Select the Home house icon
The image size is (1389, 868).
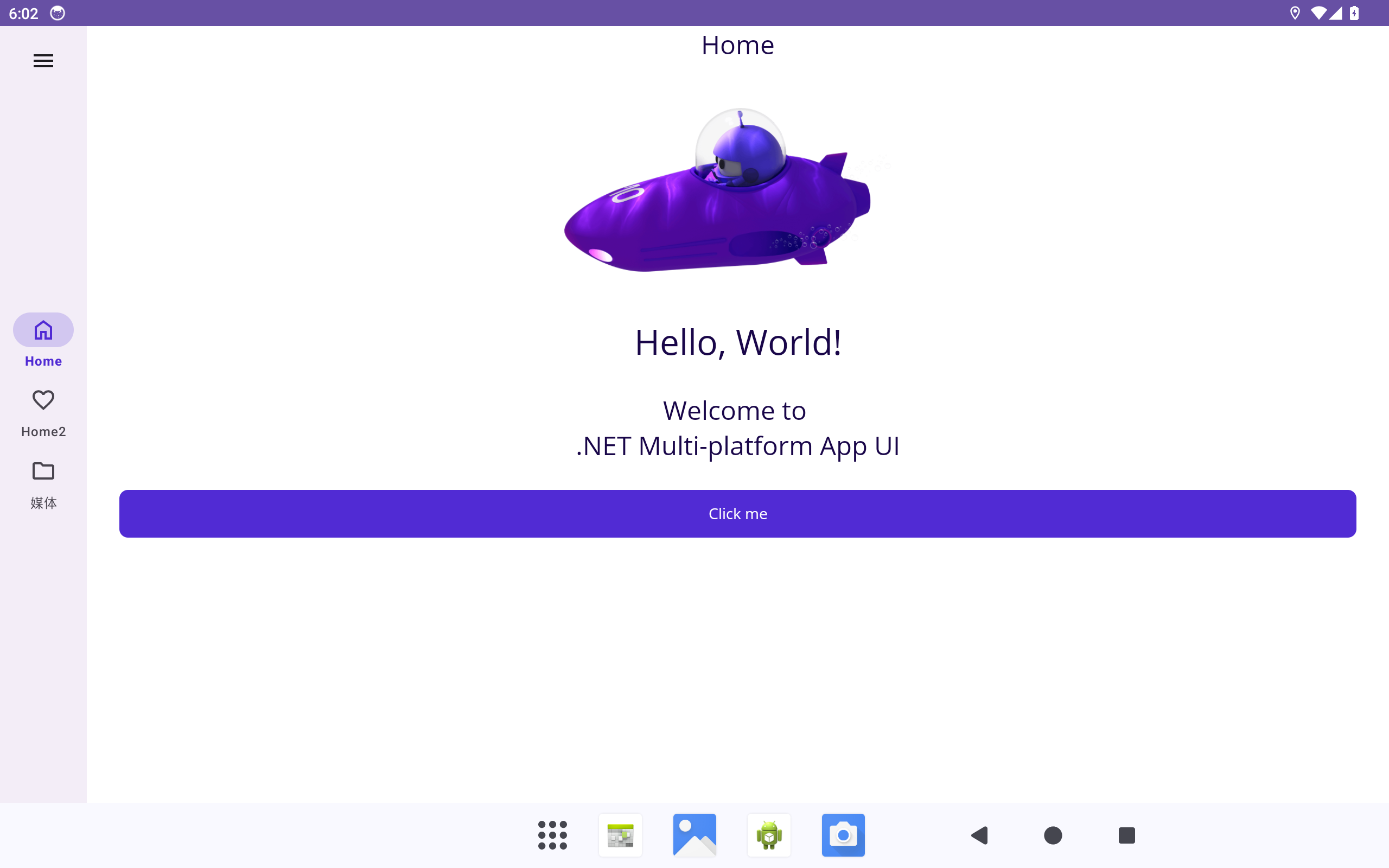43,330
